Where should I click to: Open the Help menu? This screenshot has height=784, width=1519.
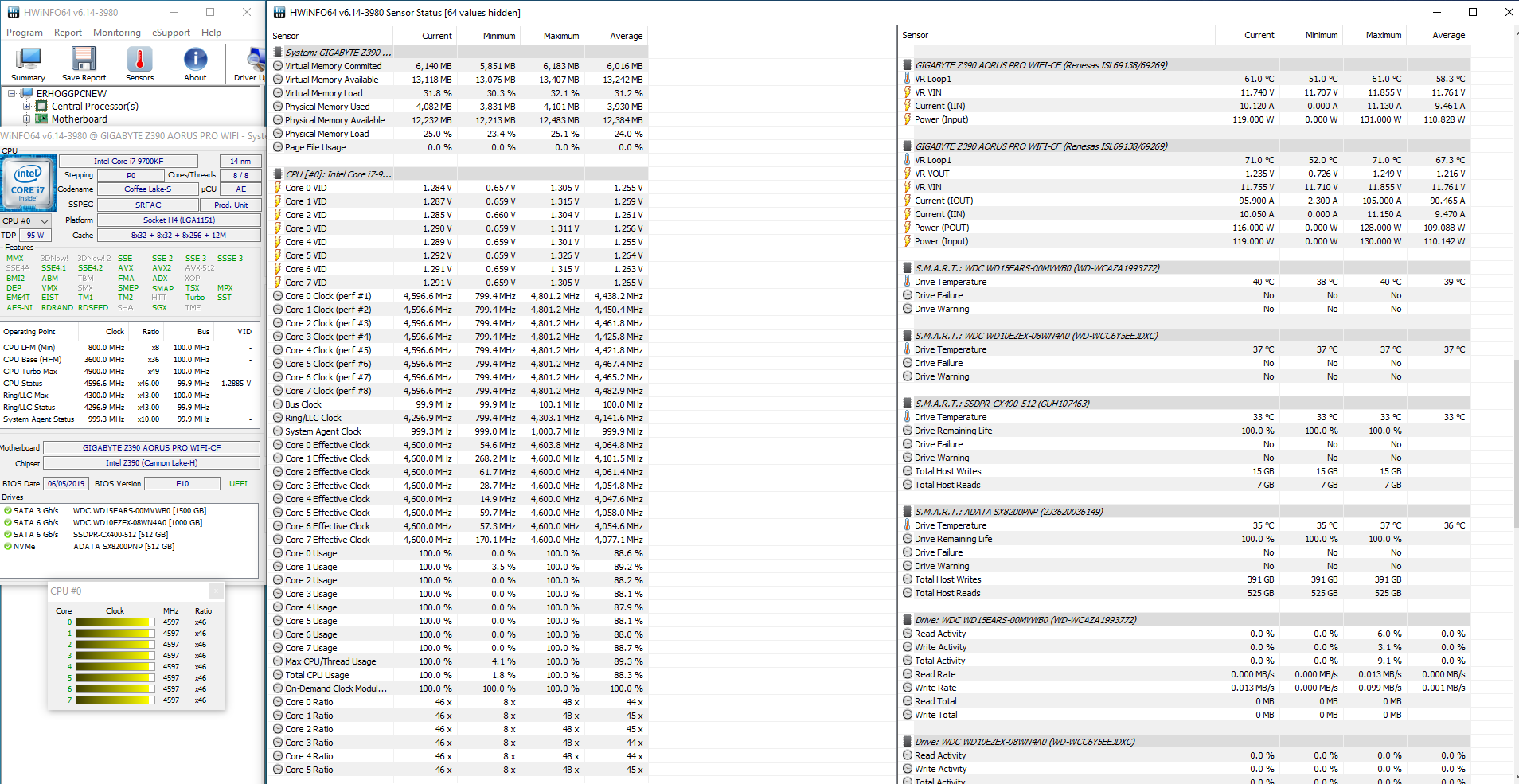pos(211,33)
